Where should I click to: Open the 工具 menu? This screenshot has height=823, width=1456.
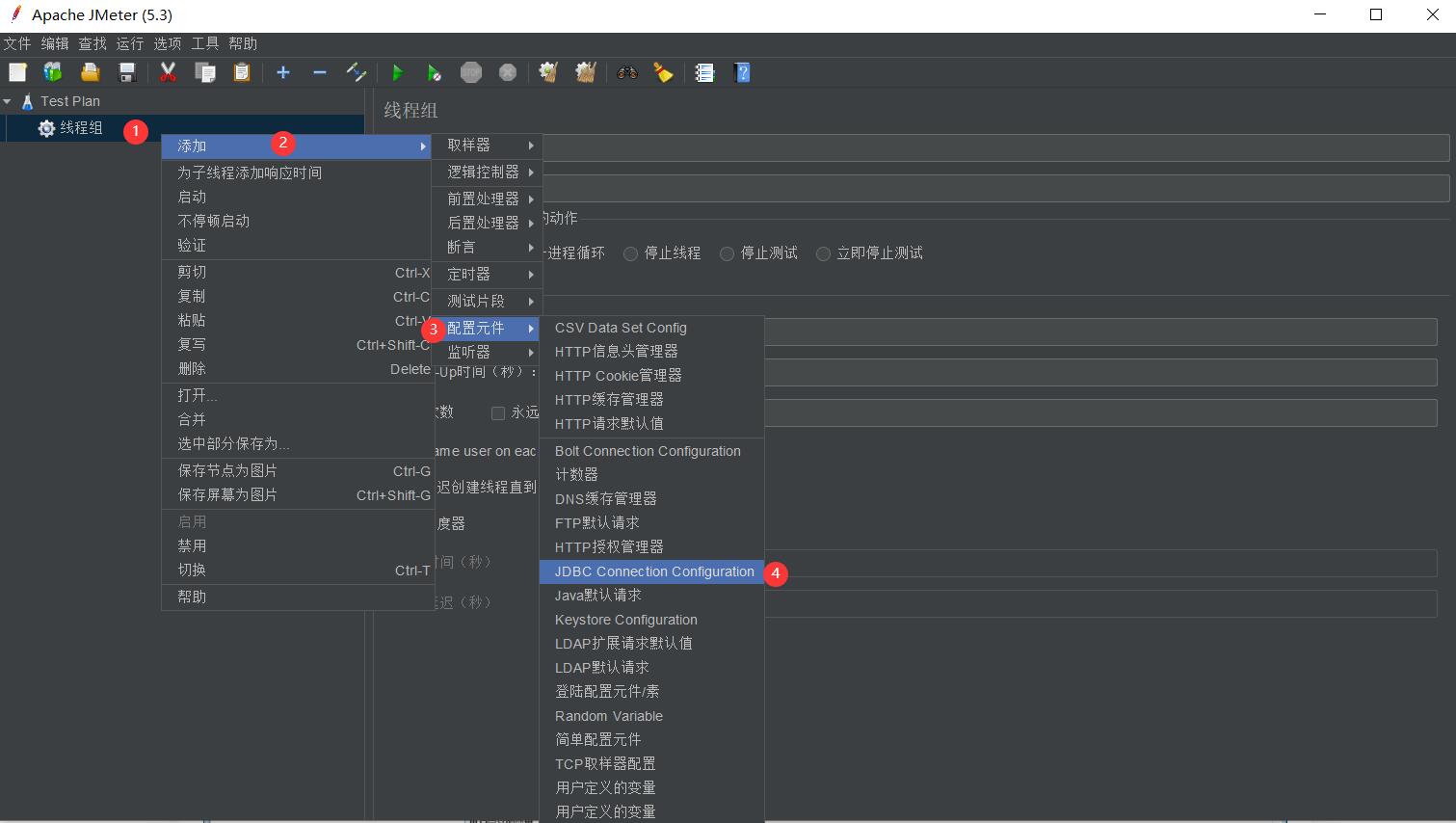(x=205, y=43)
